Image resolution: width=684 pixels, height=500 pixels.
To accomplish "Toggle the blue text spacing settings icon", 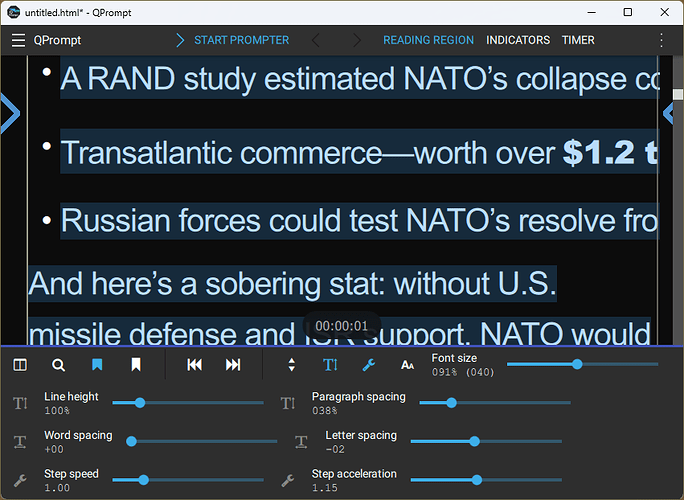I will (330, 365).
